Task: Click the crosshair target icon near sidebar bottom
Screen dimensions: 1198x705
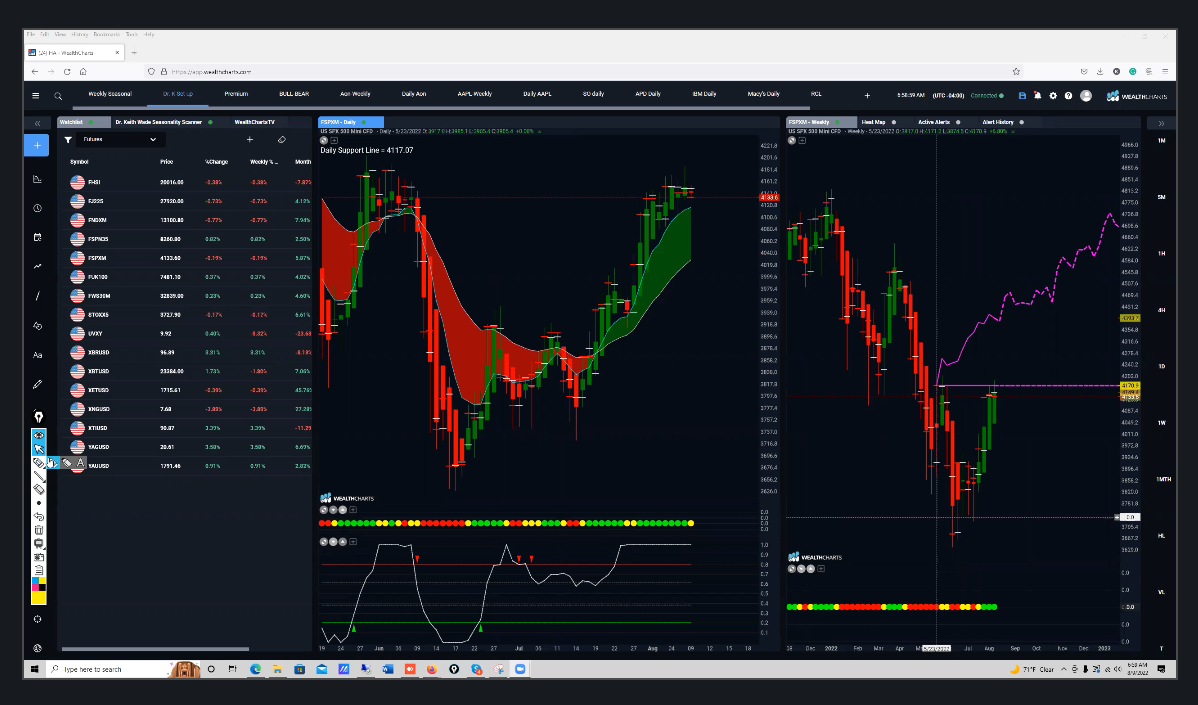Action: point(38,619)
